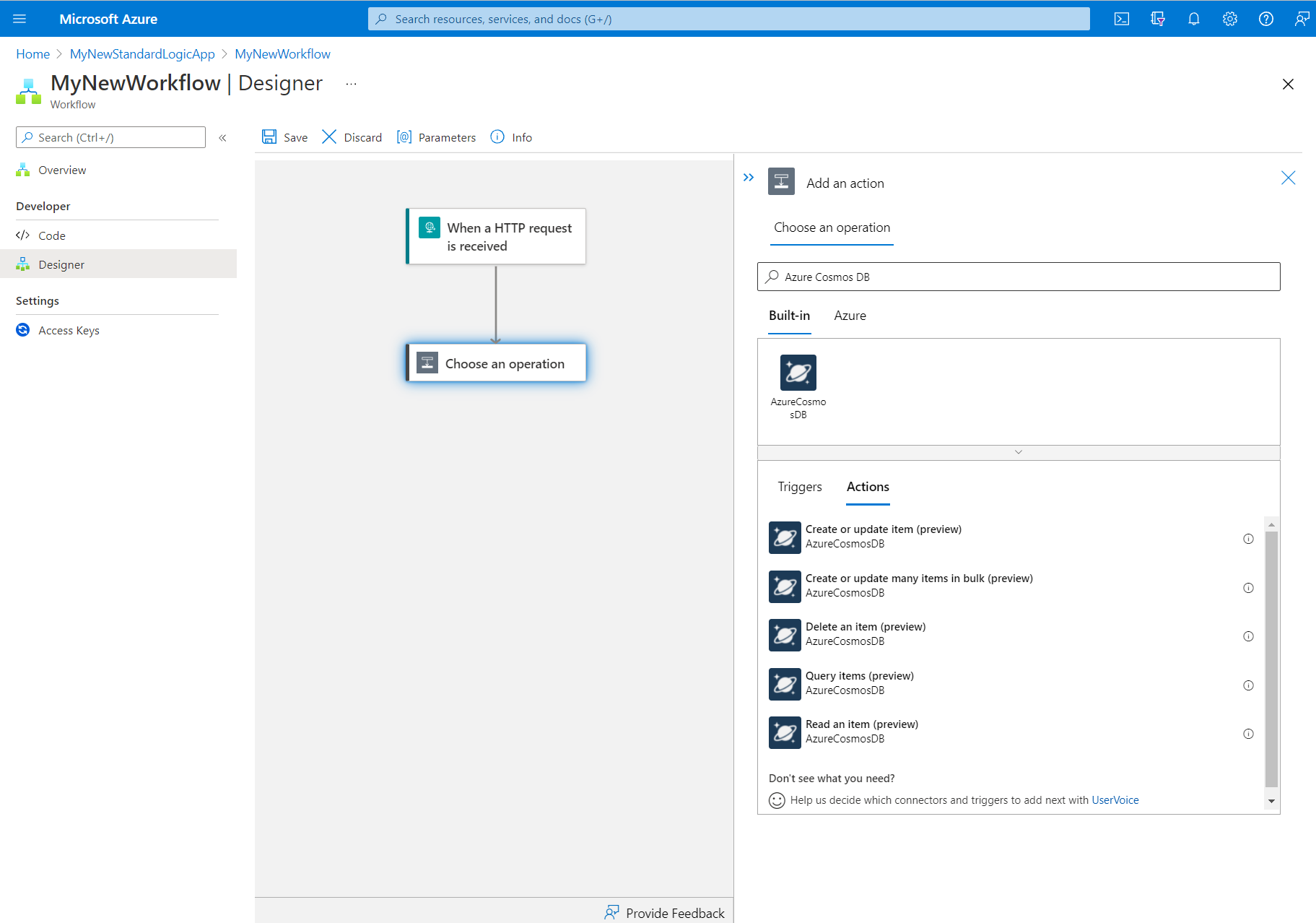Close the Designer blade

coord(1288,84)
